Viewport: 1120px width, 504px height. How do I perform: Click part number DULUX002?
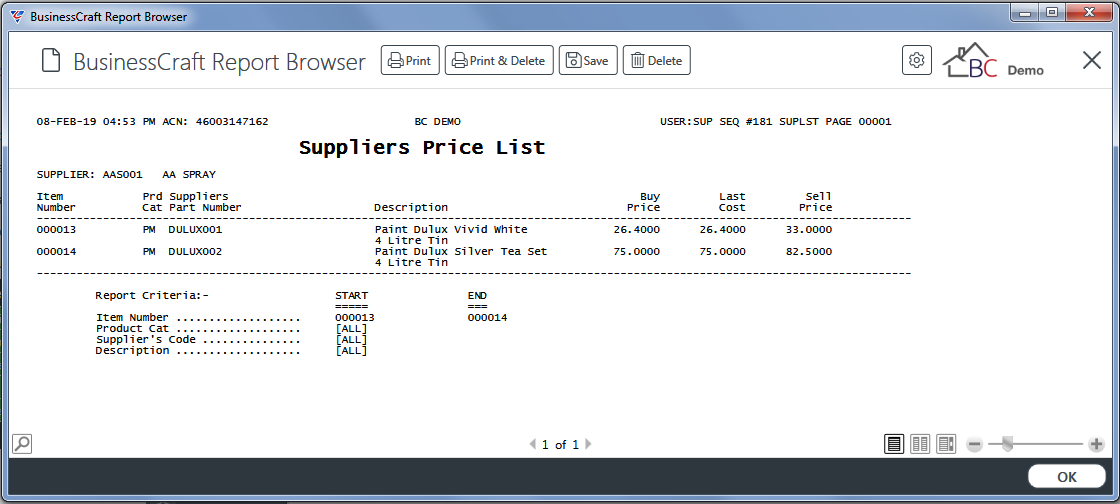195,252
